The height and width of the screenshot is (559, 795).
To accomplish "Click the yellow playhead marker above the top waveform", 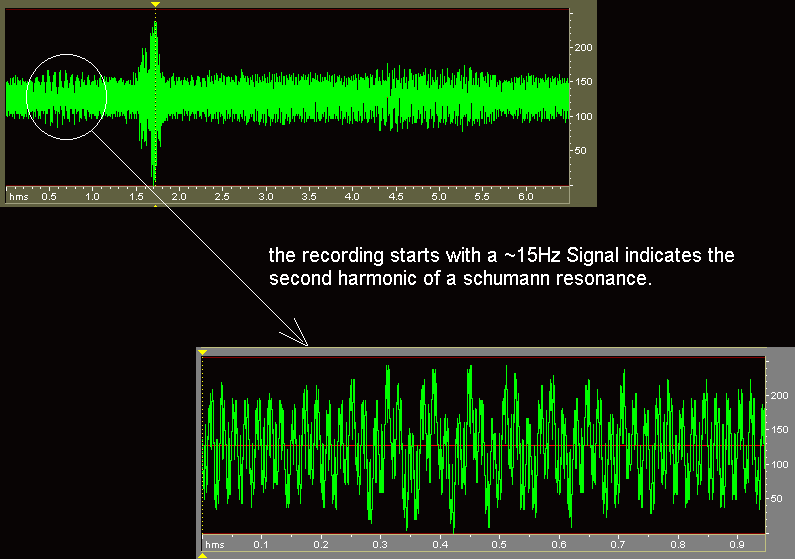I will click(x=154, y=5).
